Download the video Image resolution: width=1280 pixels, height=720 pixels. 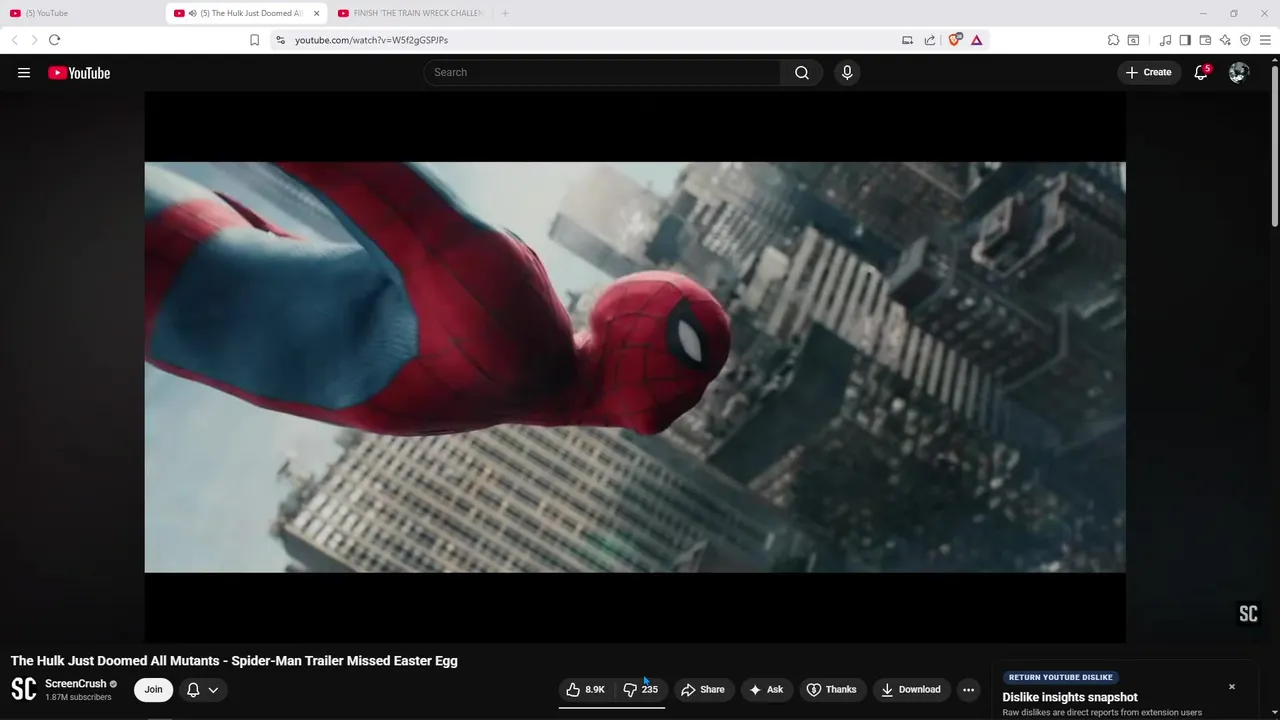coord(911,689)
